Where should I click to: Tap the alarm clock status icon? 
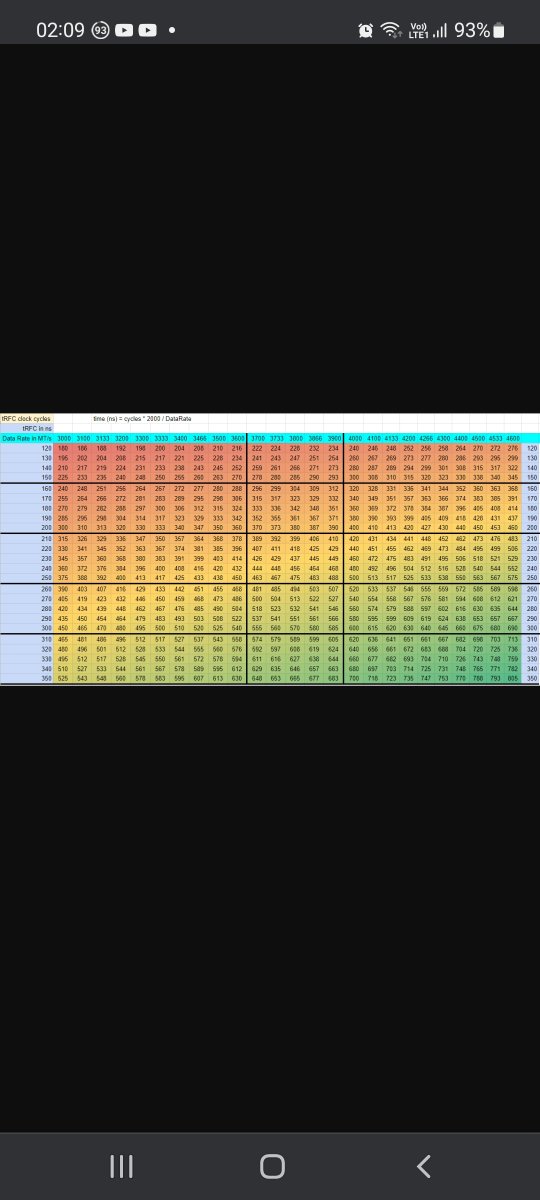364,30
